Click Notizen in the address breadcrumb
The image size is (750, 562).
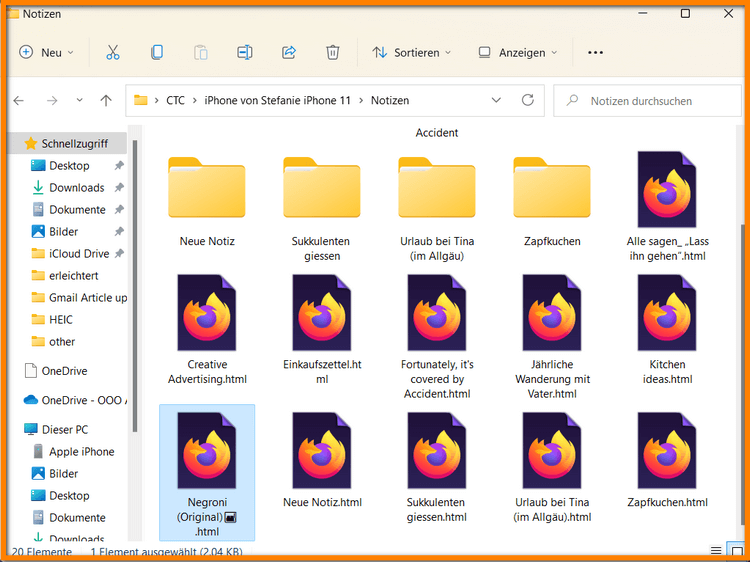(x=390, y=100)
